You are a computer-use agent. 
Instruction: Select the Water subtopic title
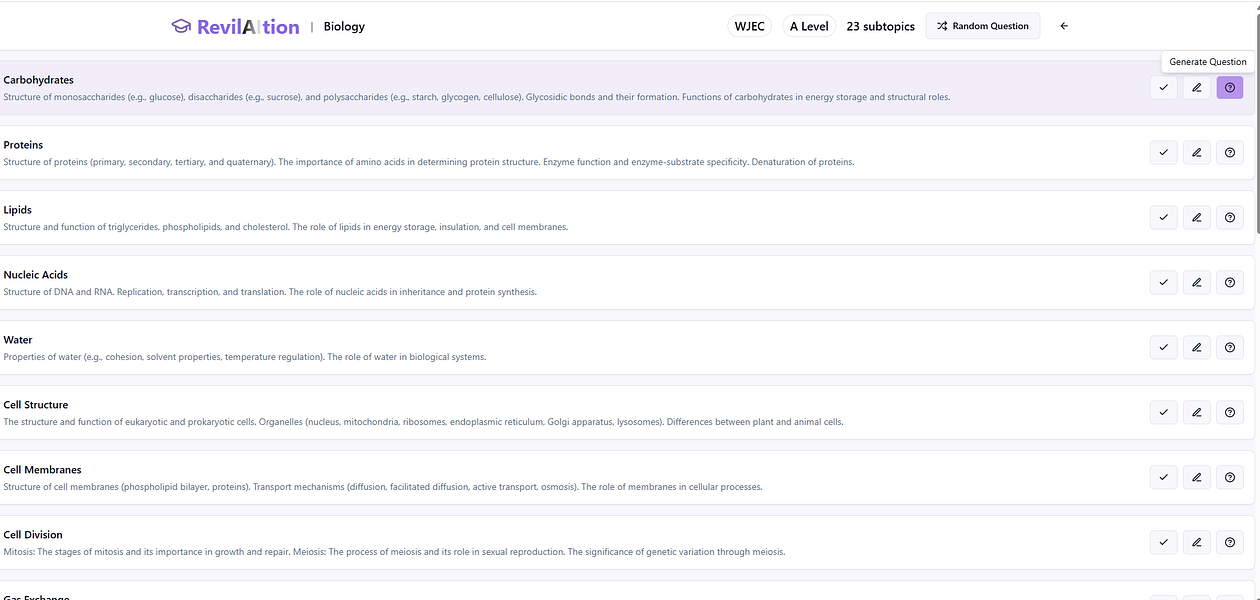coord(18,340)
